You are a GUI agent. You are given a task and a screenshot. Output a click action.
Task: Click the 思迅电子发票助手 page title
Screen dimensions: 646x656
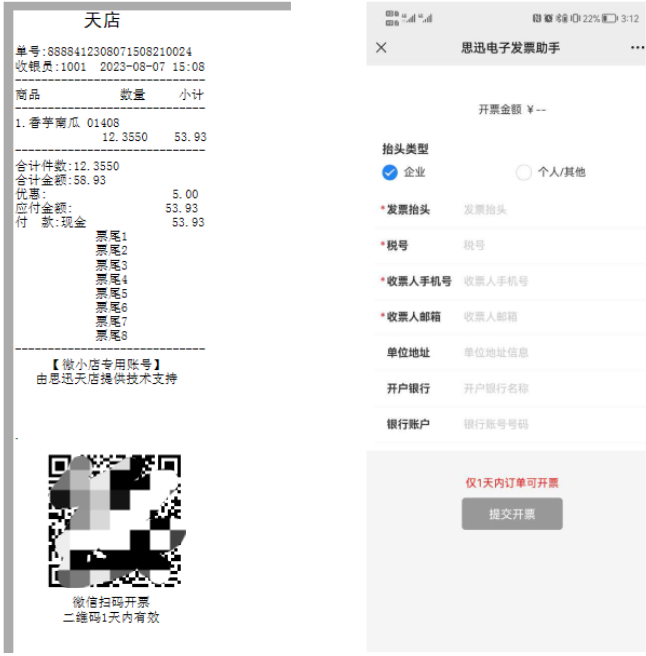510,48
